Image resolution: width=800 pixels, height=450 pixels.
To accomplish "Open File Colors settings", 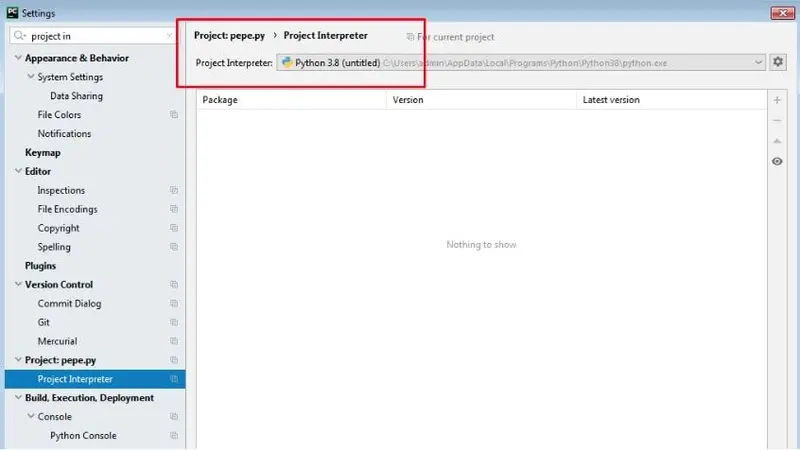I will [59, 115].
